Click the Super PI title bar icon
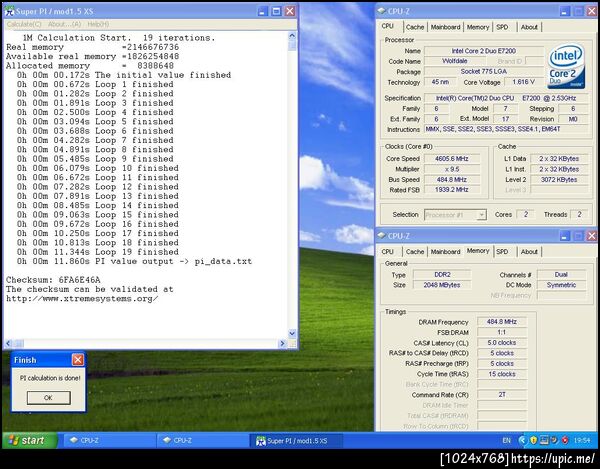600x469 pixels. (10, 11)
